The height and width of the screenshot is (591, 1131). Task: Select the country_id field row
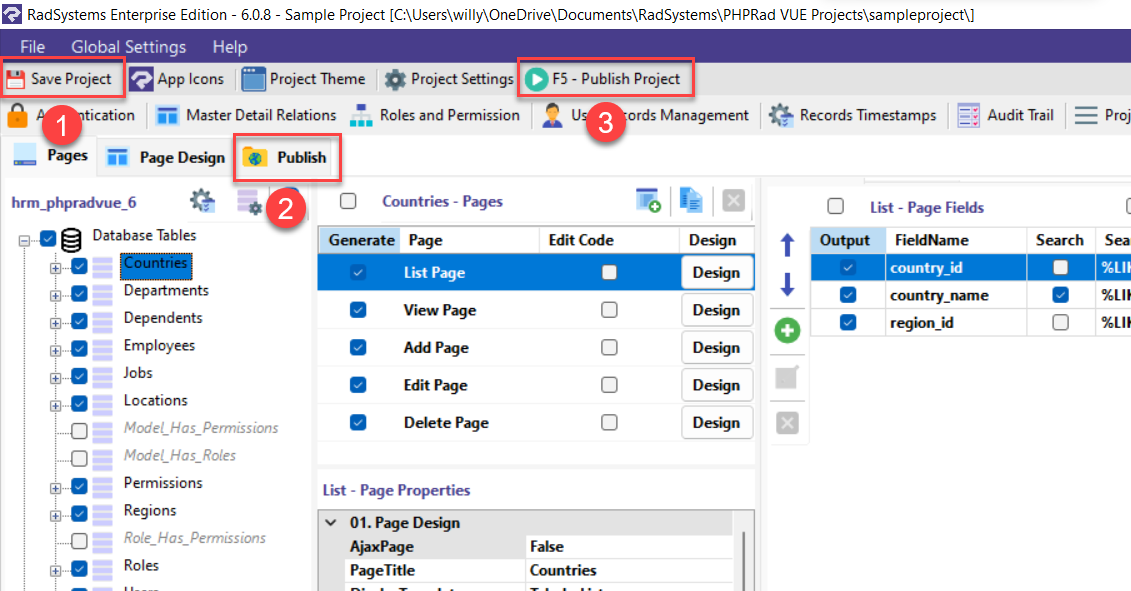click(971, 268)
